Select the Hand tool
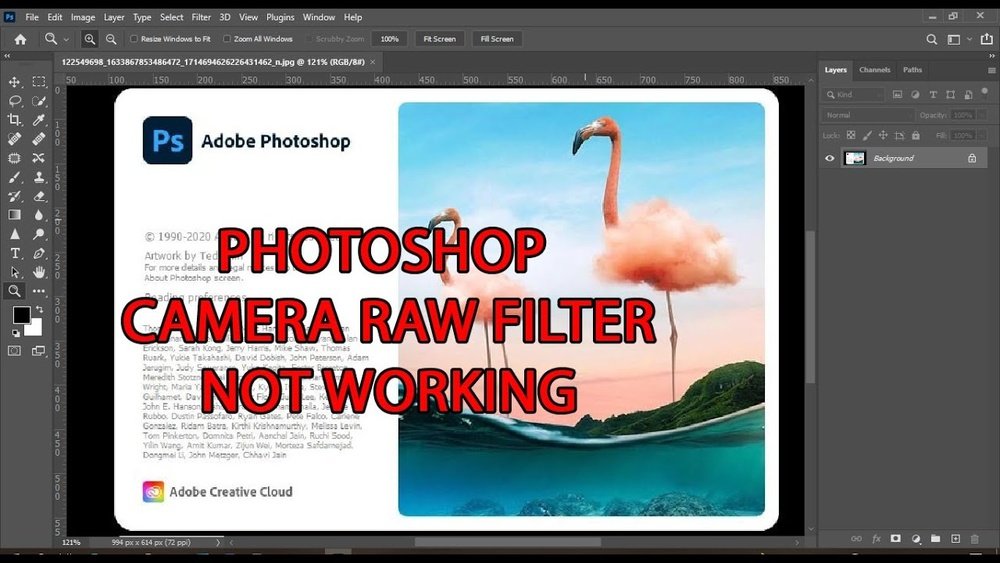 [x=39, y=272]
